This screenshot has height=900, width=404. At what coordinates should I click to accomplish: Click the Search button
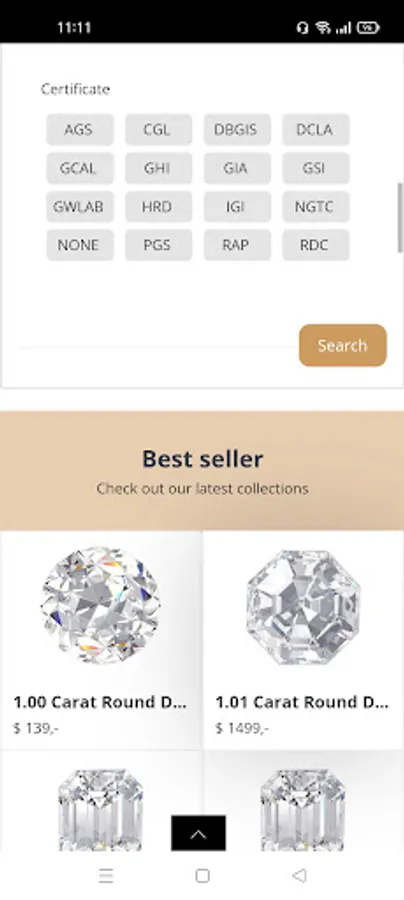click(343, 346)
